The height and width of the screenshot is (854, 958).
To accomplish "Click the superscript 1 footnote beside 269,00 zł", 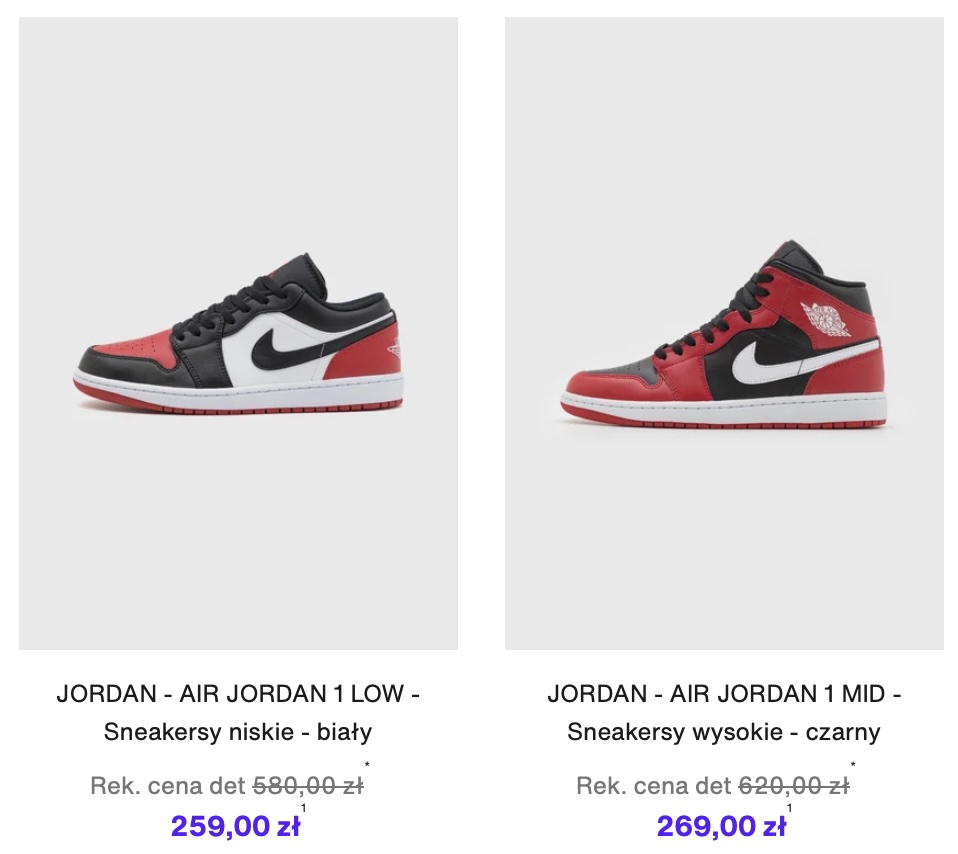I will 789,808.
